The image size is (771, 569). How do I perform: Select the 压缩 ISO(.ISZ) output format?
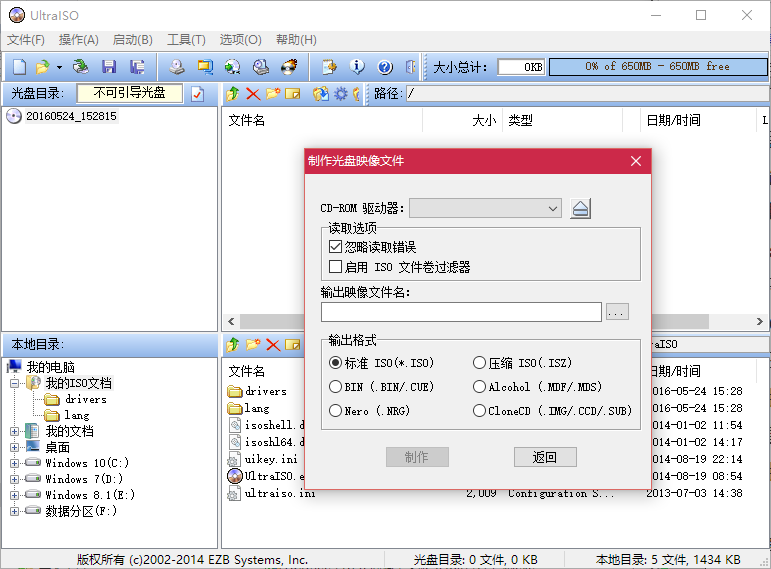[479, 363]
